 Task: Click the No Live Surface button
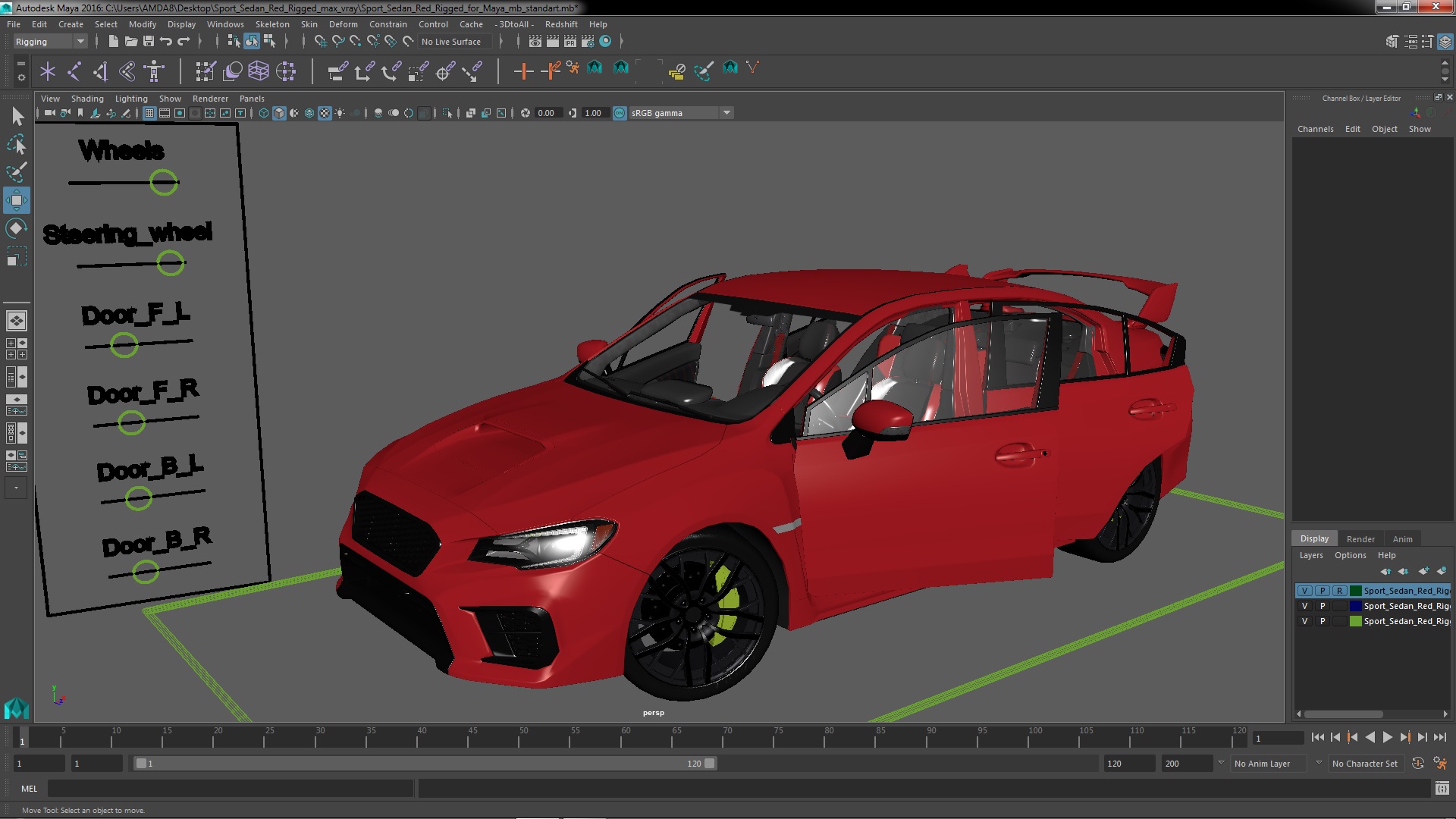(x=450, y=42)
